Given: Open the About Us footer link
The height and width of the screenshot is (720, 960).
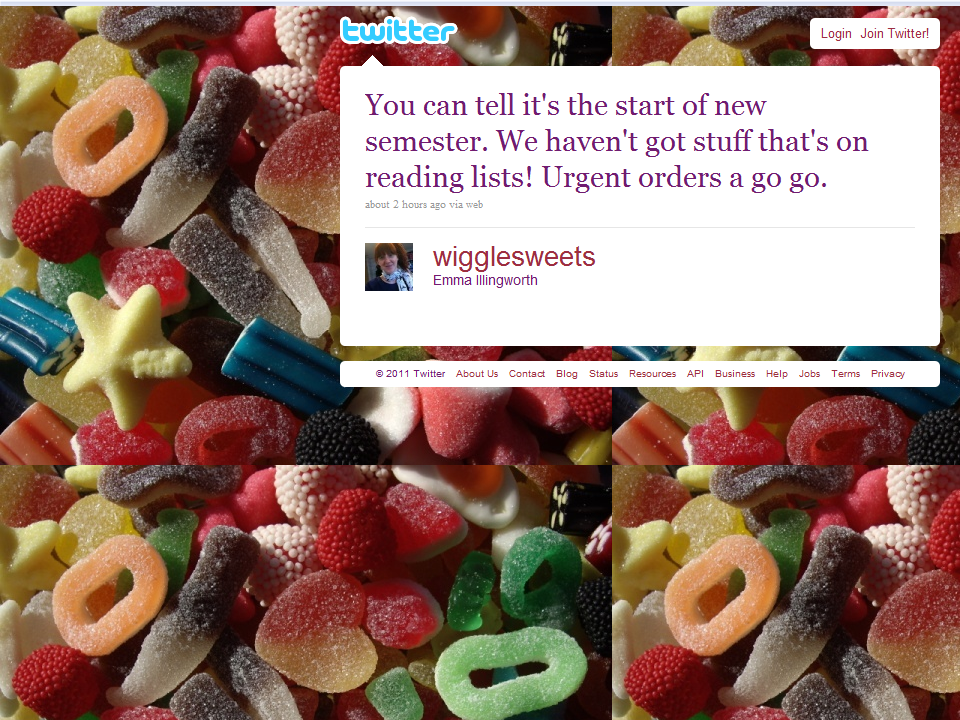Looking at the screenshot, I should (477, 373).
